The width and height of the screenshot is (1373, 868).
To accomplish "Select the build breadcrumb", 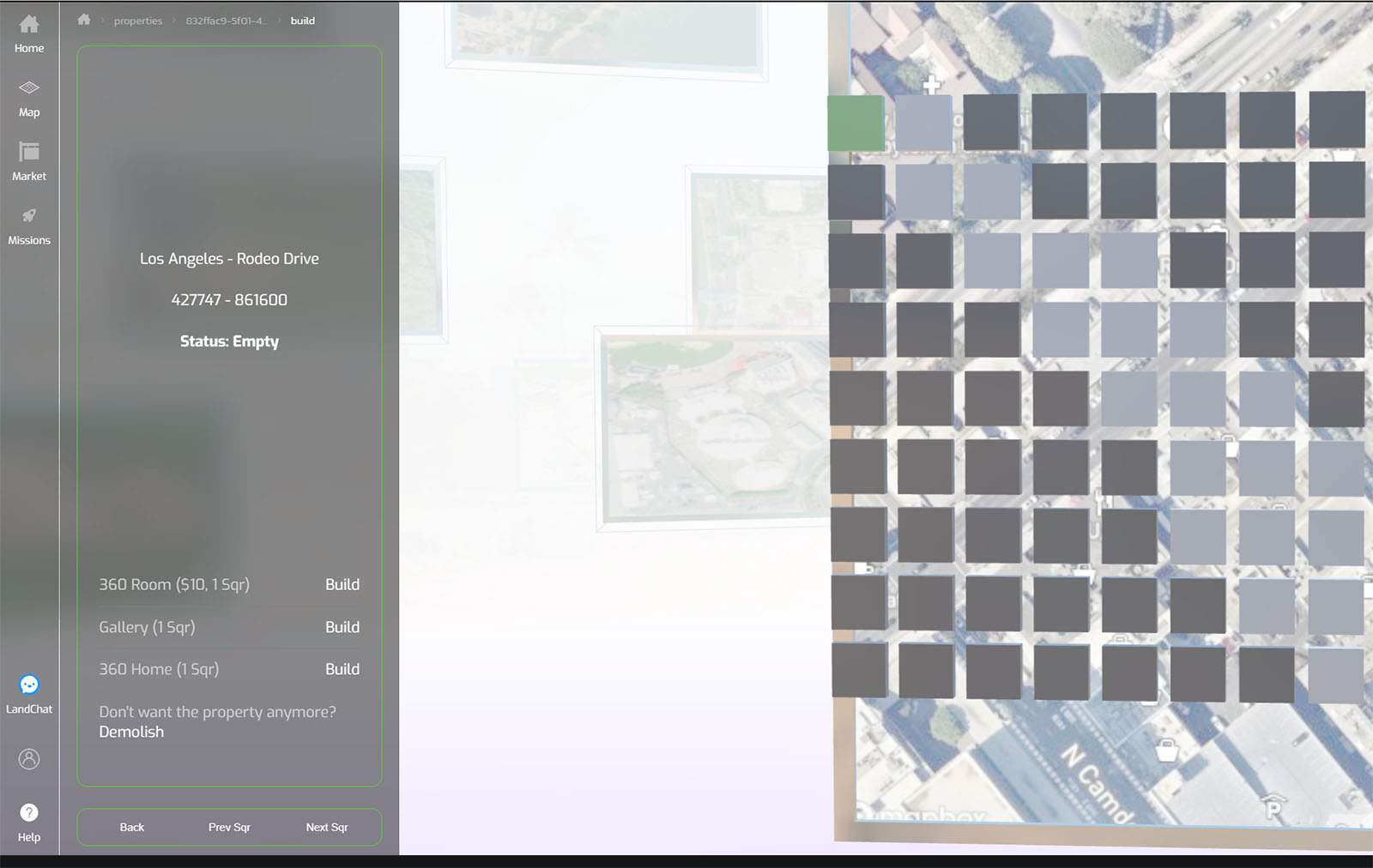I will (303, 21).
